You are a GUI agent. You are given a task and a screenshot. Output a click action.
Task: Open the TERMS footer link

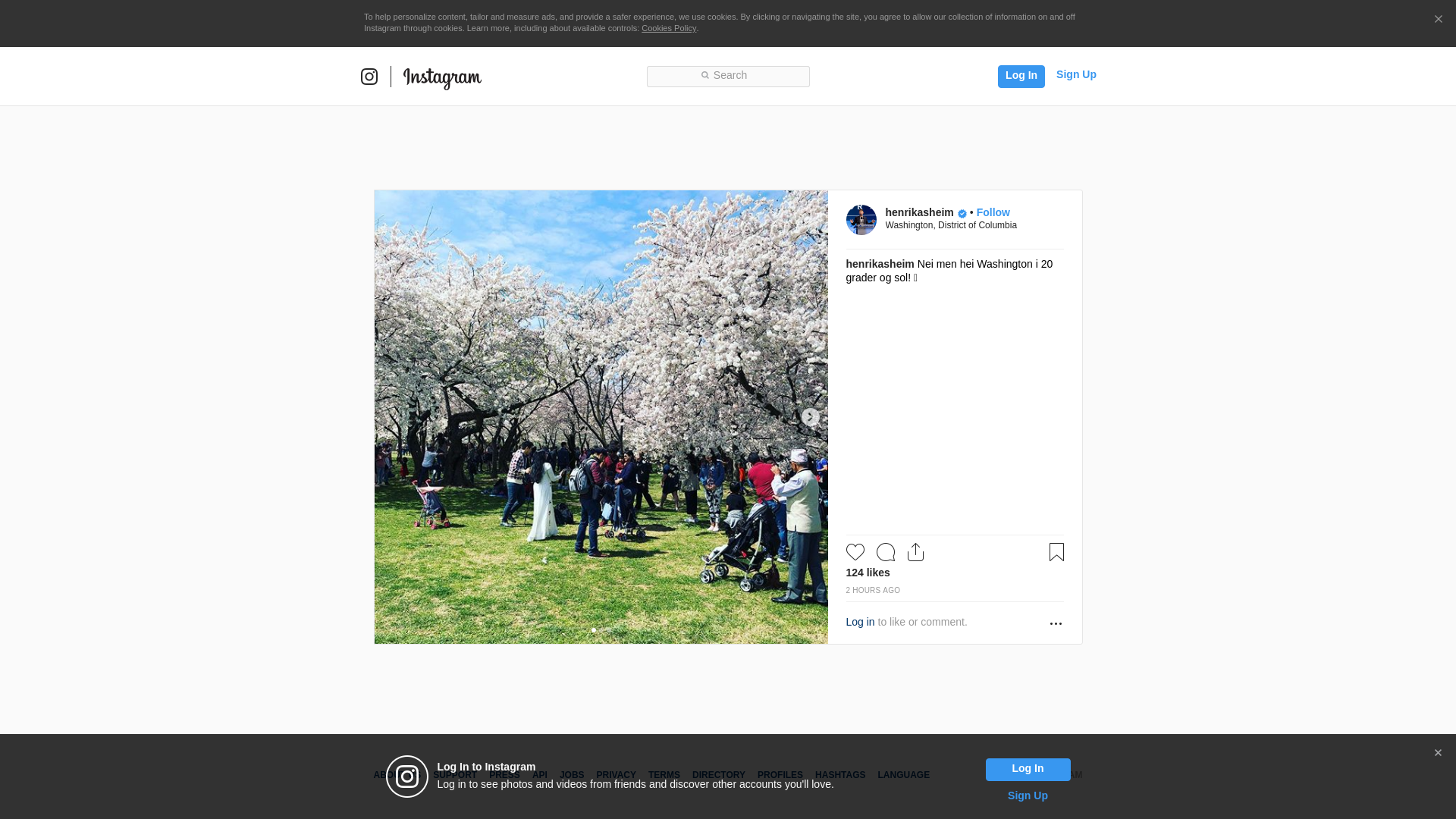point(664,775)
